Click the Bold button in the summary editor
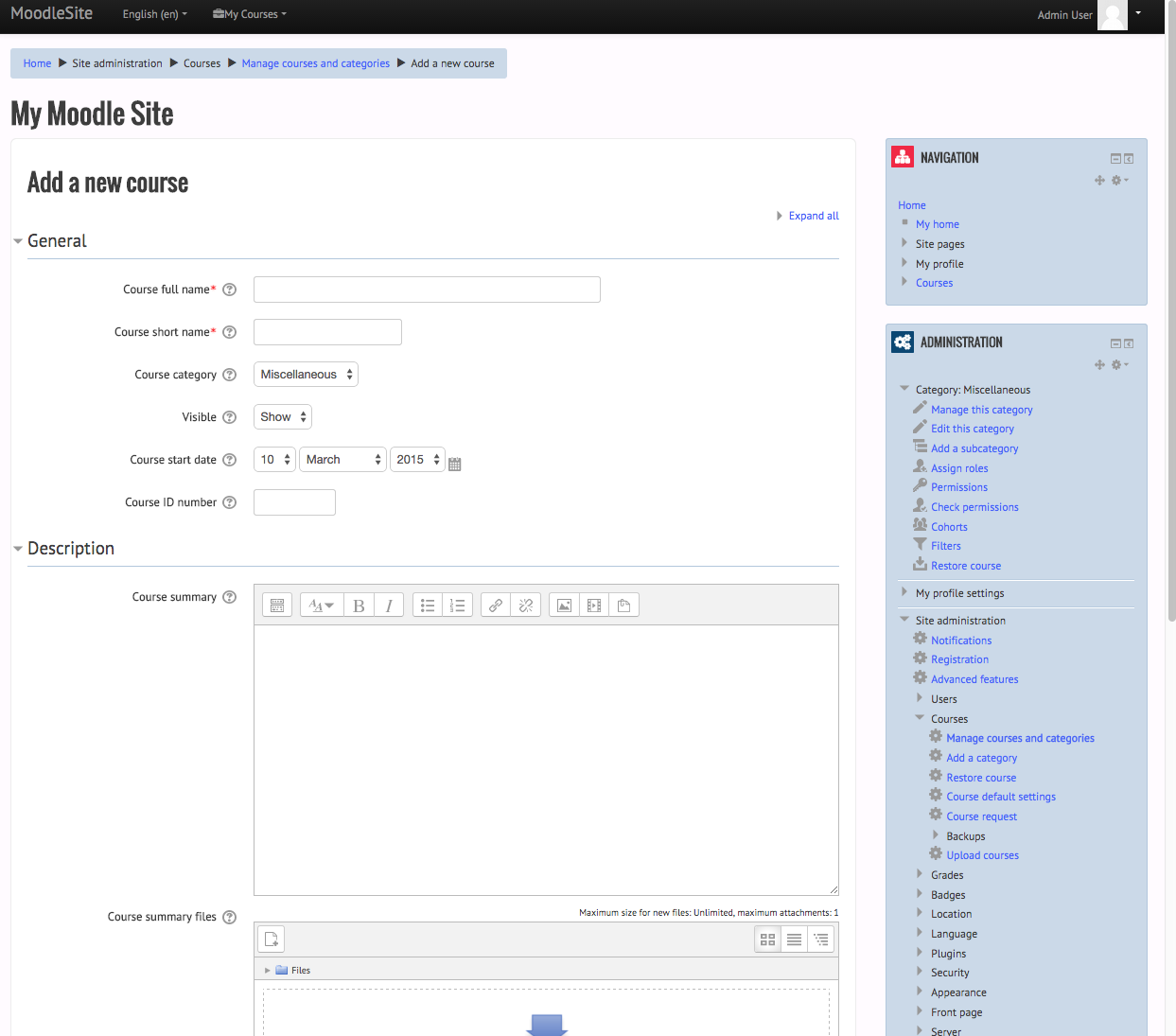 coord(359,606)
